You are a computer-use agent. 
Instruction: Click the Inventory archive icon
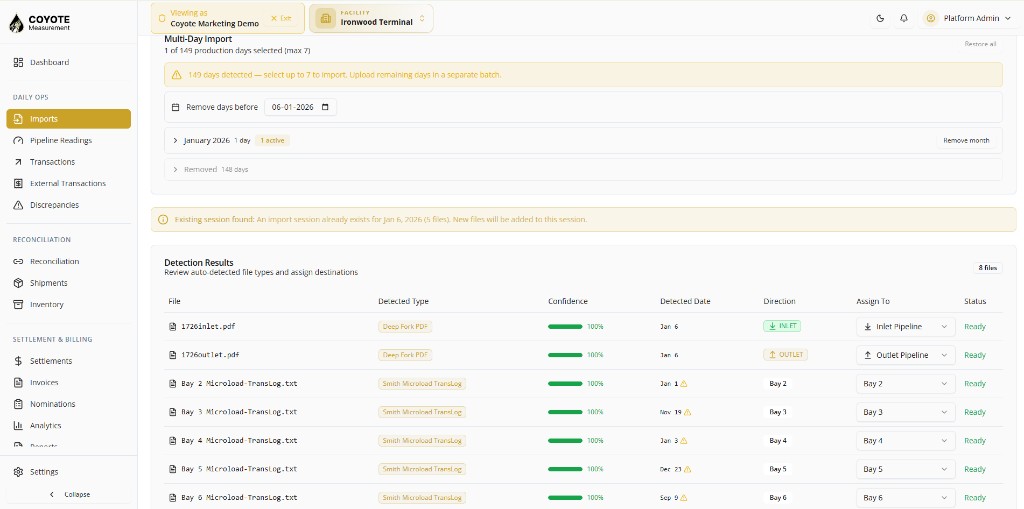click(x=18, y=304)
